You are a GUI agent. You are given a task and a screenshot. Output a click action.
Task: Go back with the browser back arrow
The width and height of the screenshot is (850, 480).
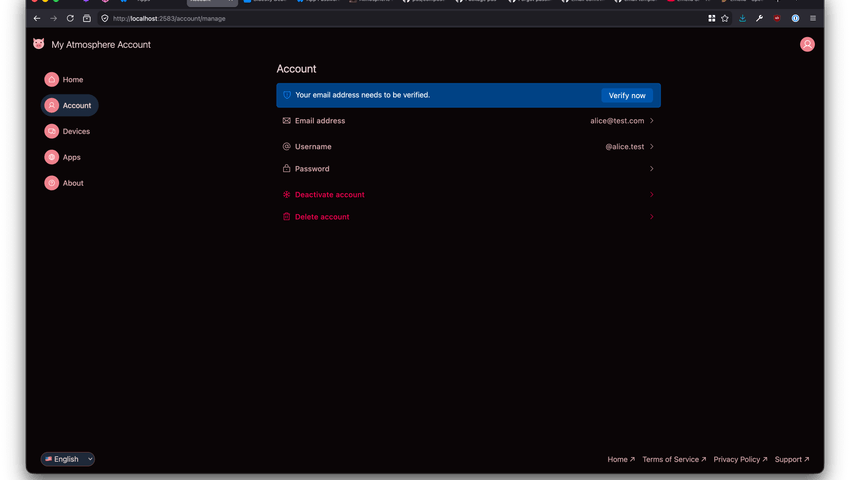click(x=37, y=18)
